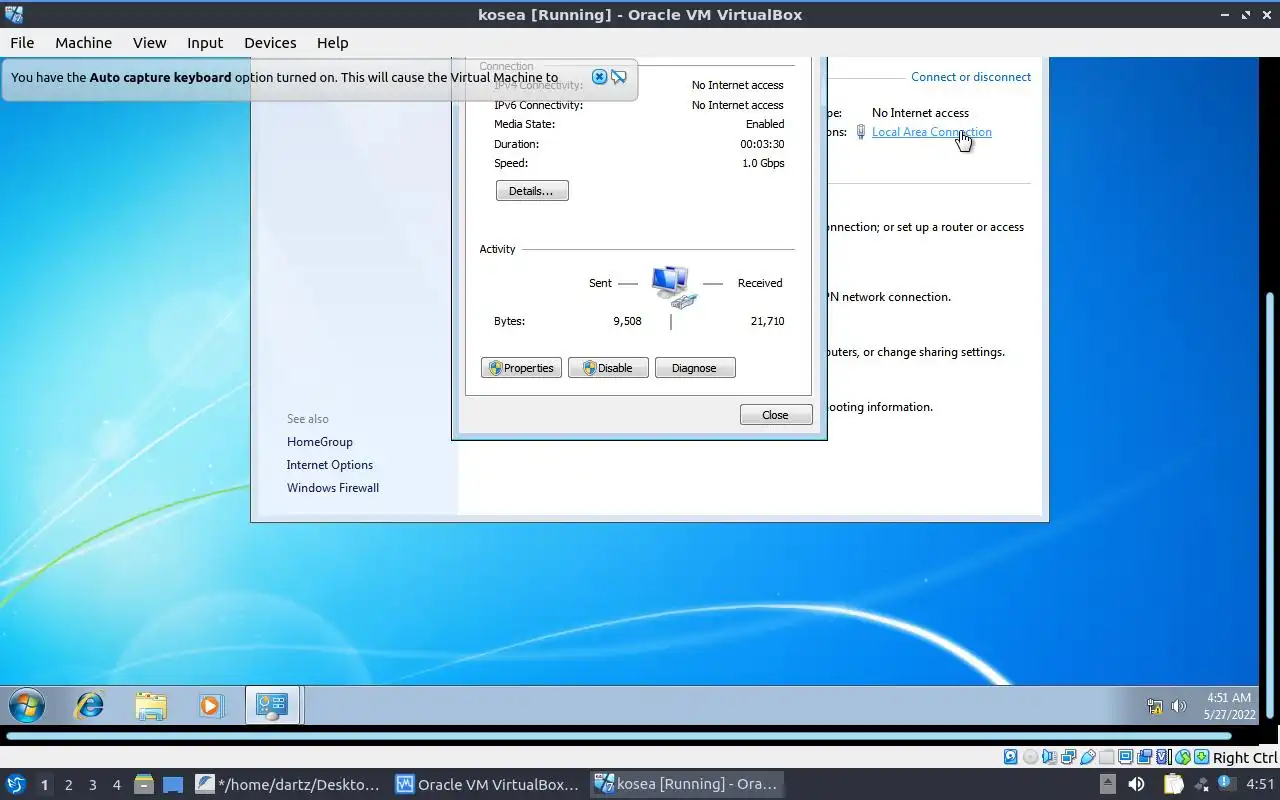Click host show desktop blue icon
The image size is (1280, 800).
pos(173,784)
